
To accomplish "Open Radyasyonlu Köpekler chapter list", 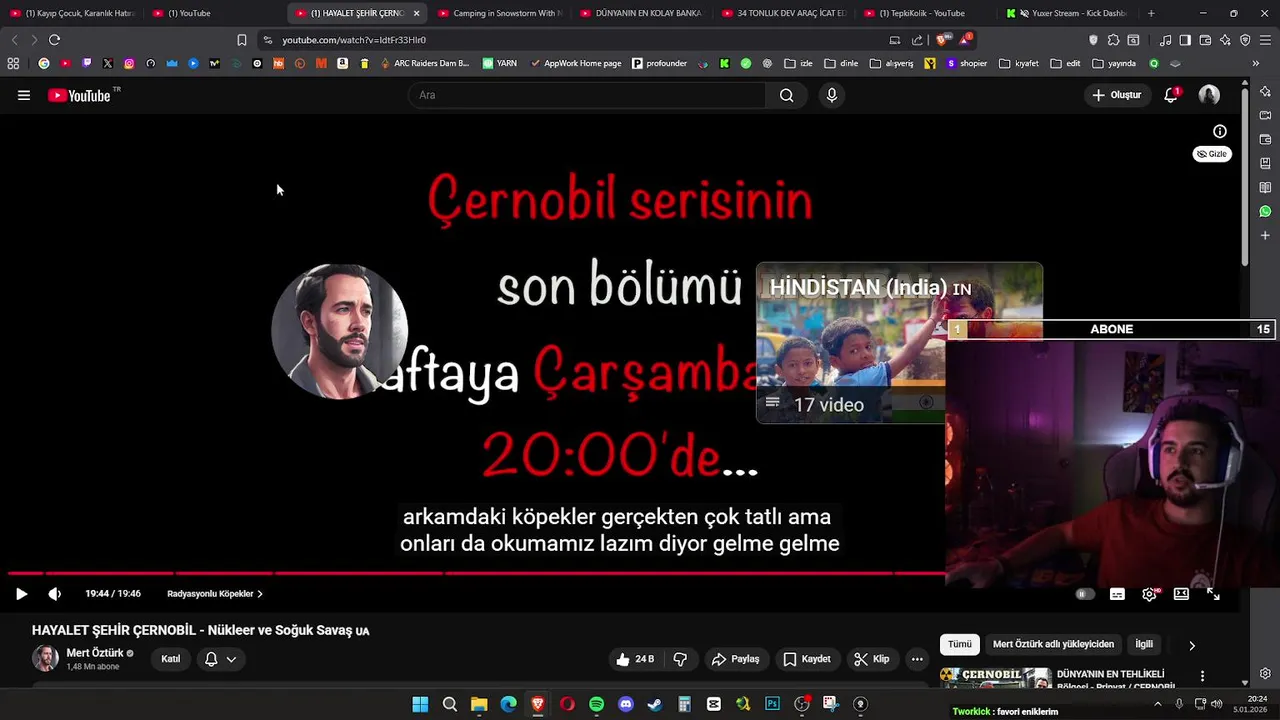I will (x=215, y=594).
